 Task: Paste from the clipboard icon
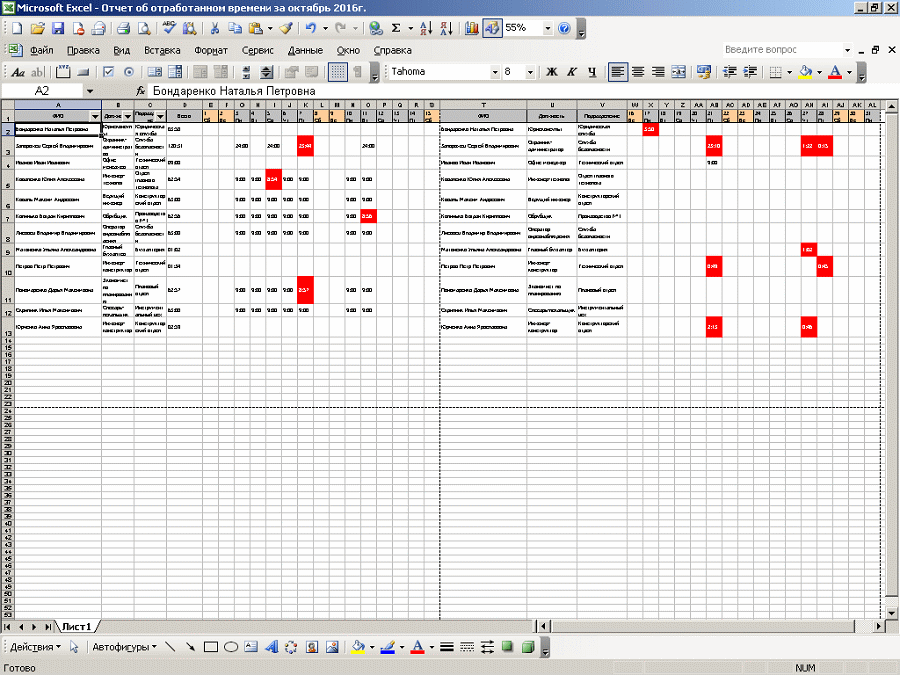[255, 28]
